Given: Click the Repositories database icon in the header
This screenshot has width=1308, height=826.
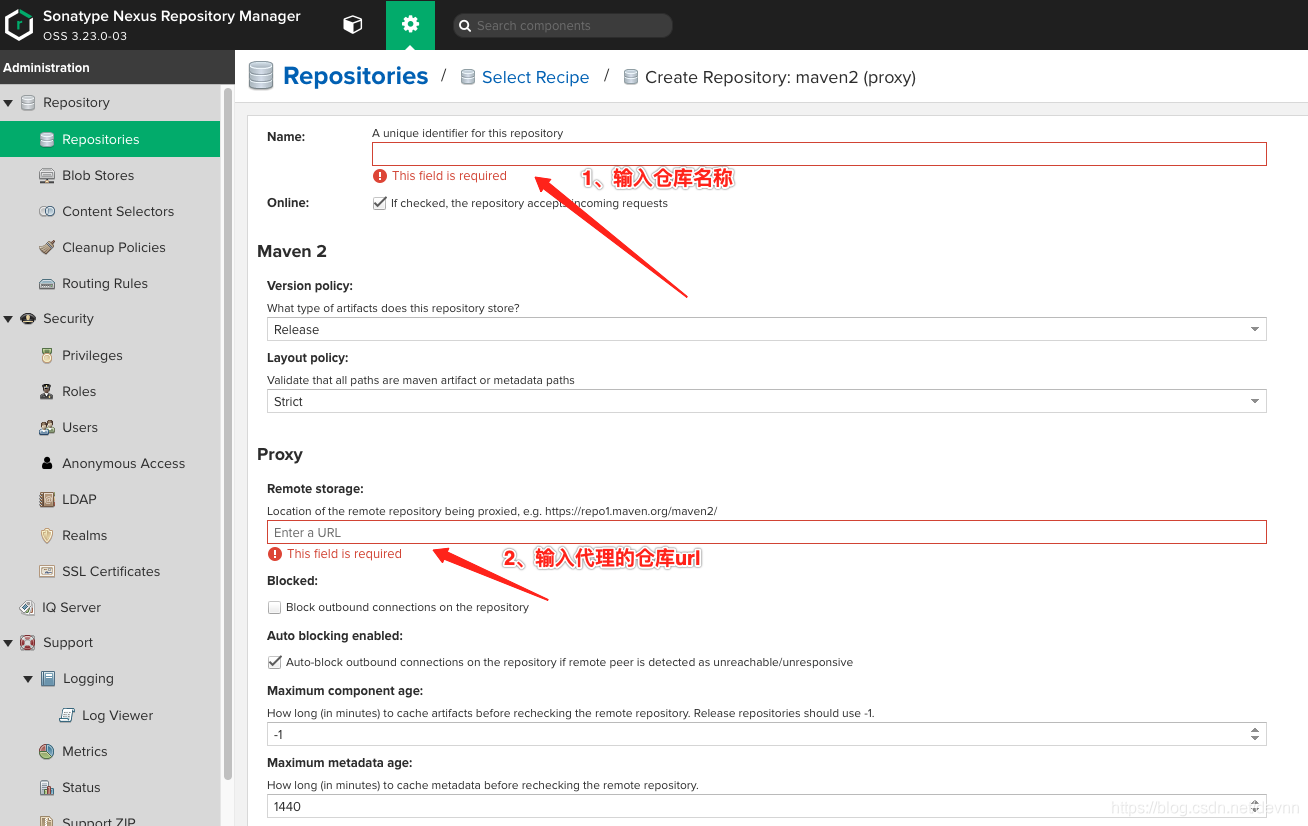Looking at the screenshot, I should click(x=261, y=76).
